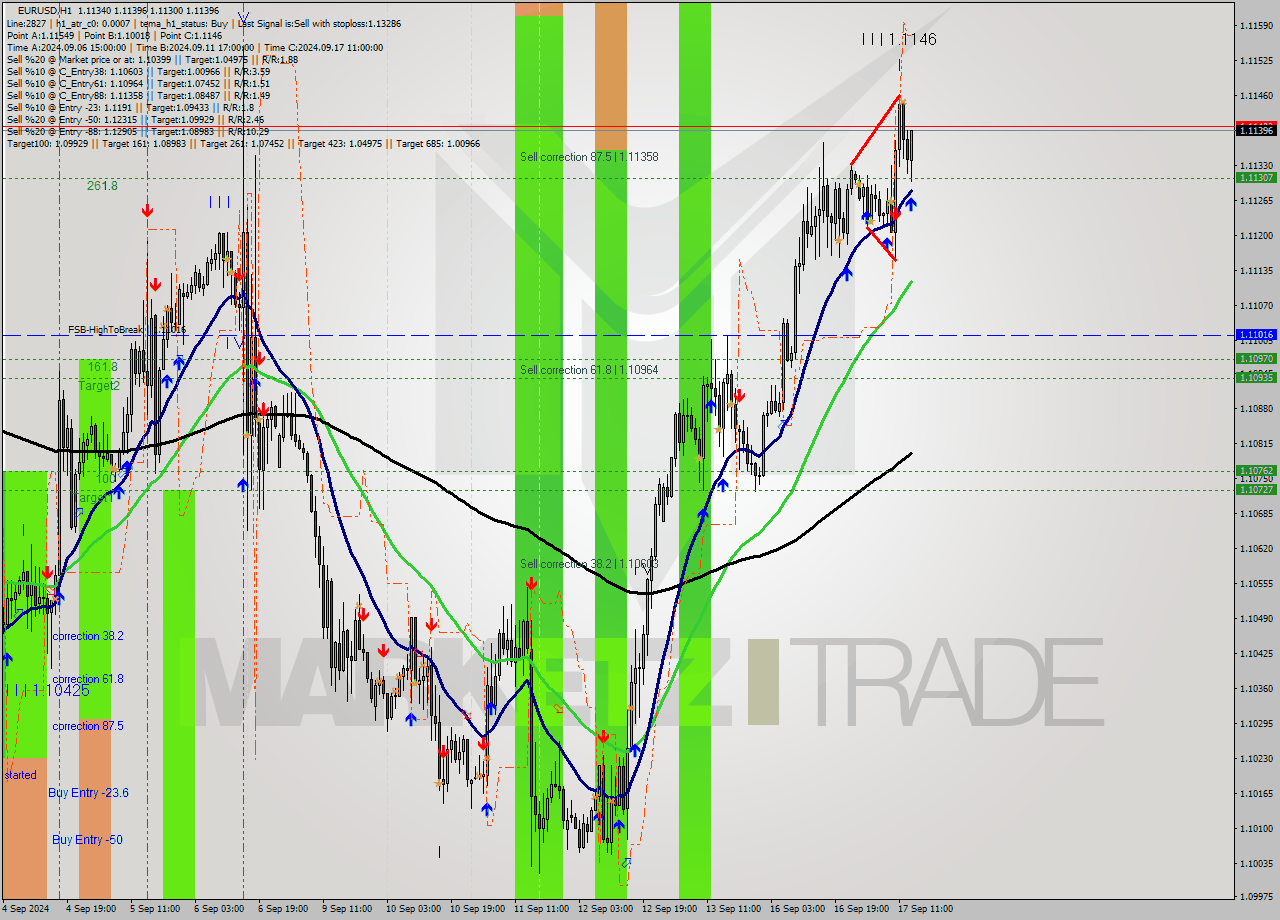Click the blue 'correction 61.8' label
1280x920 pixels.
point(88,679)
